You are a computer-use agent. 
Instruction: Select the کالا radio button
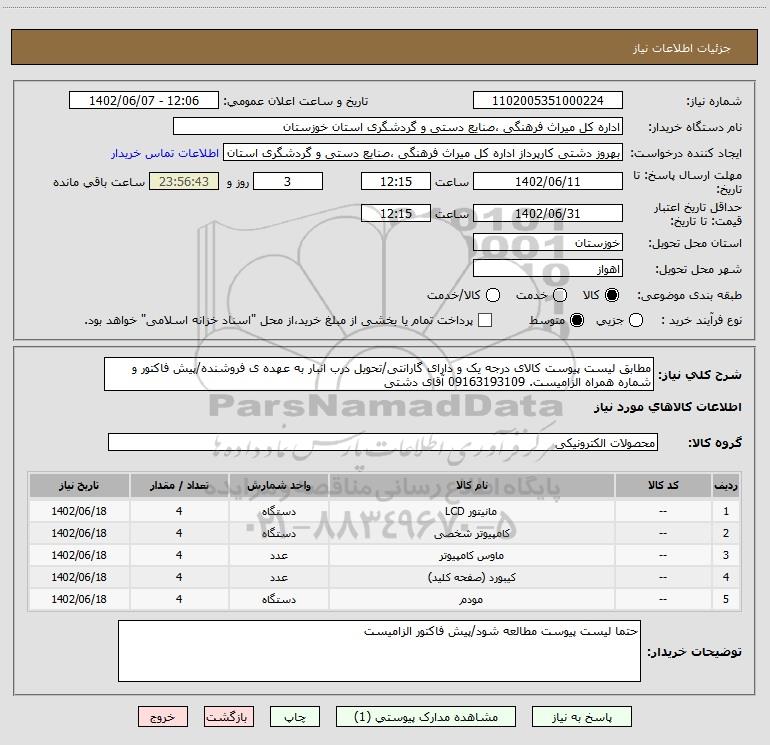coord(612,295)
